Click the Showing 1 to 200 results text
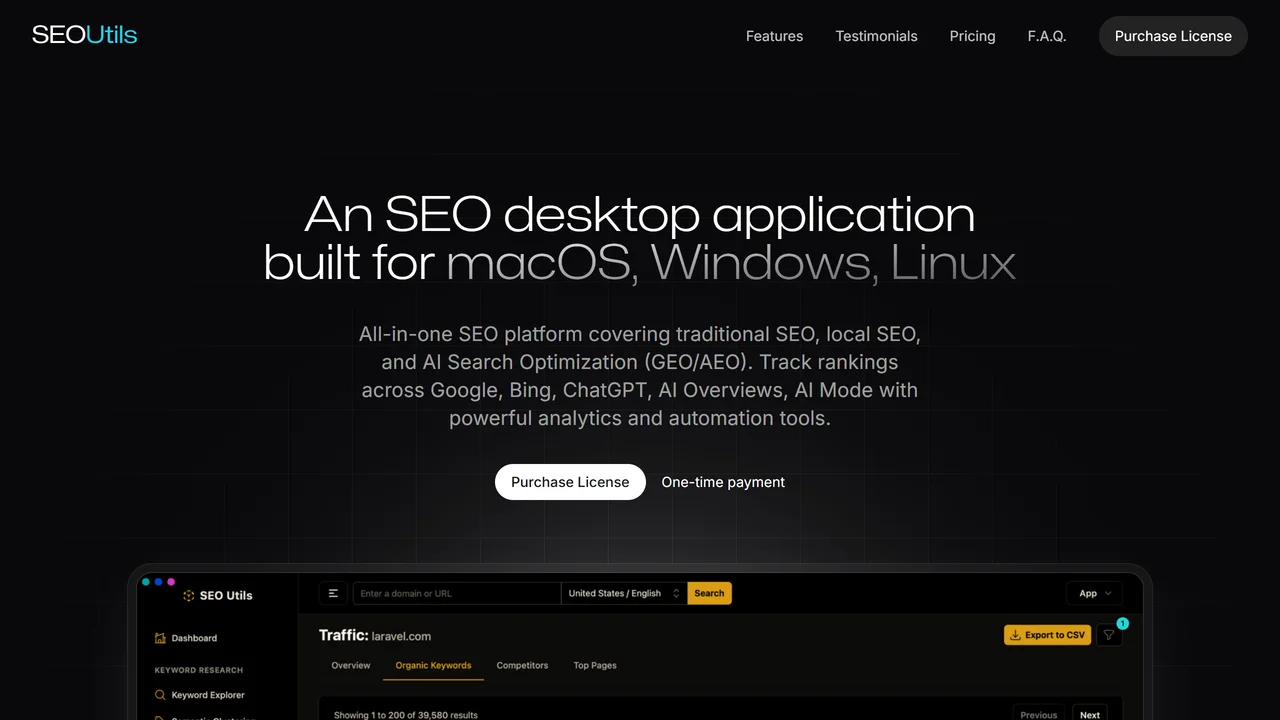 tap(405, 715)
